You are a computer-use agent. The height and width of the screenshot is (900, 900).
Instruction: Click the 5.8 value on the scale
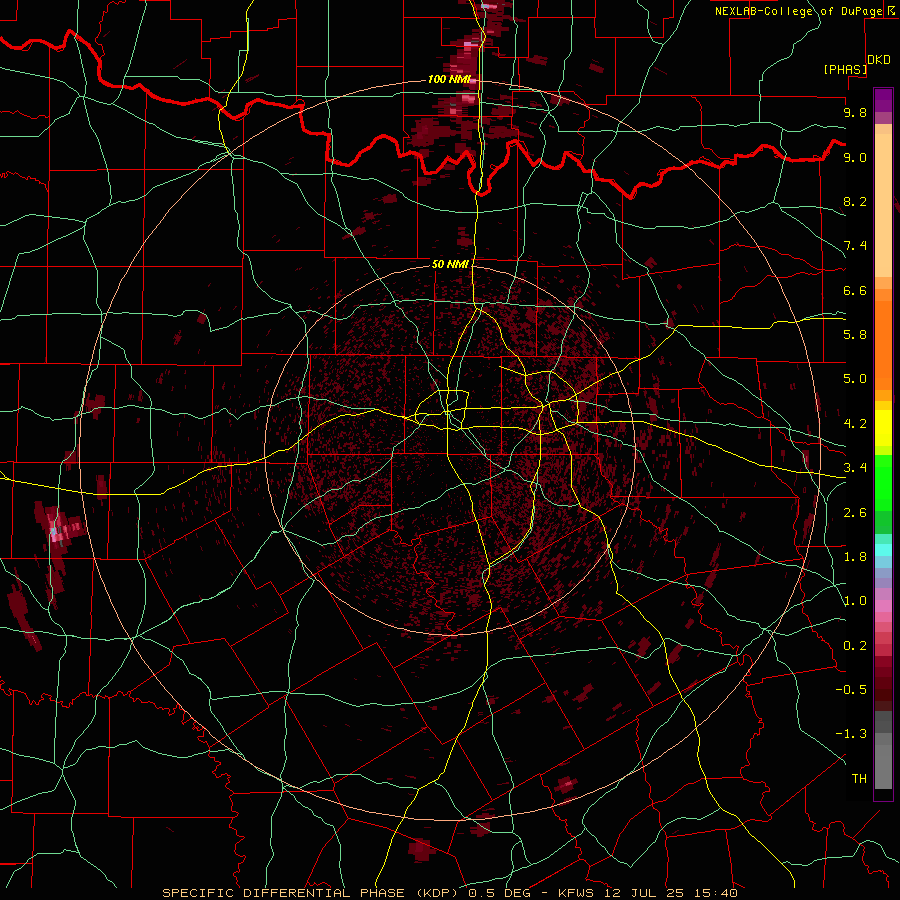(855, 335)
